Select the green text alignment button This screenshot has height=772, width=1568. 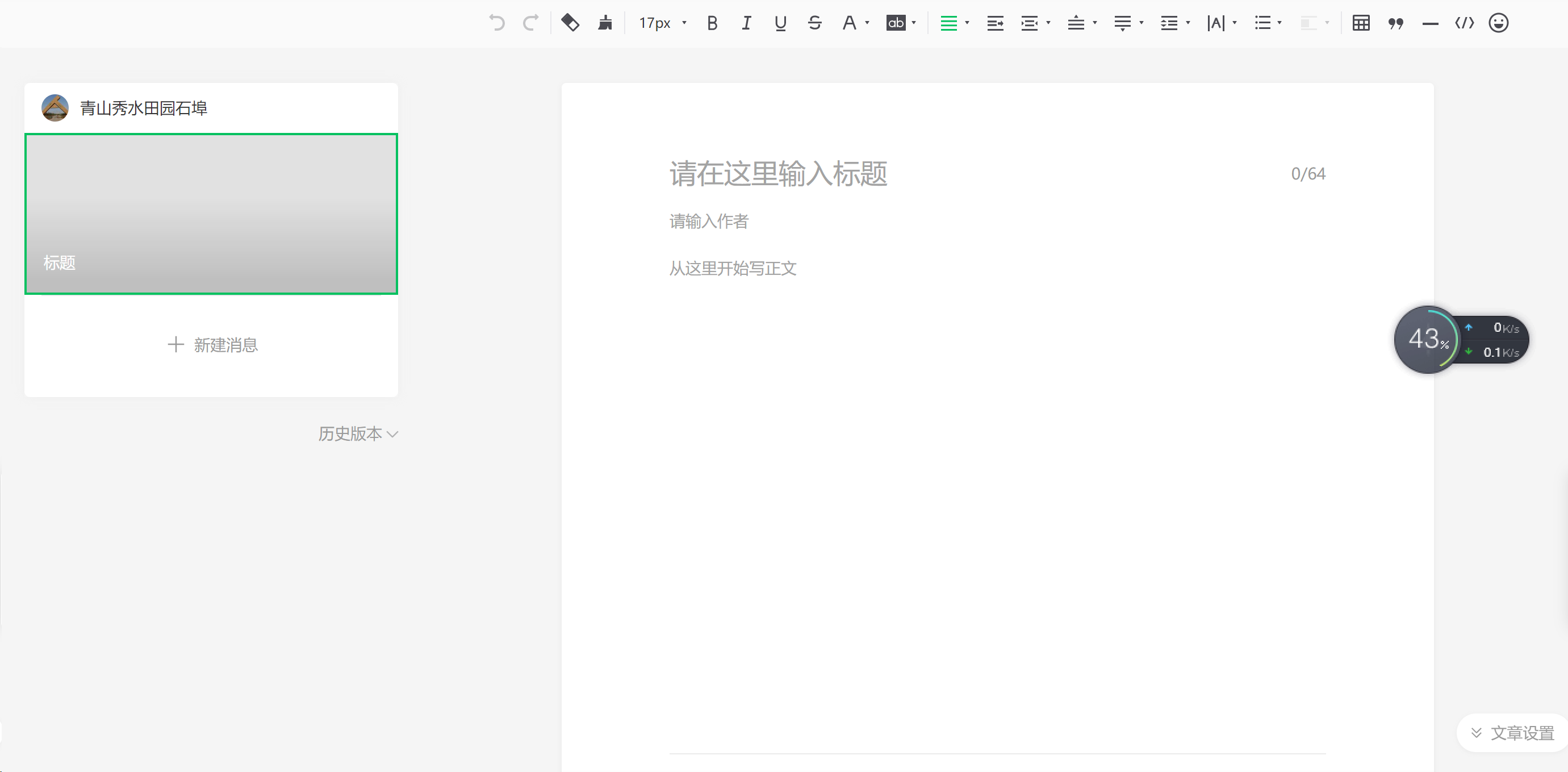point(948,23)
